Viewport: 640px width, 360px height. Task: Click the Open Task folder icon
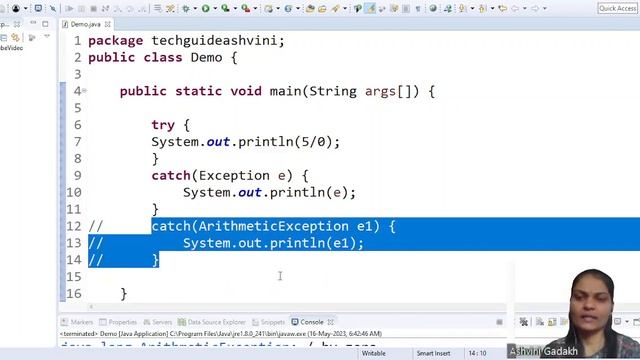322,8
